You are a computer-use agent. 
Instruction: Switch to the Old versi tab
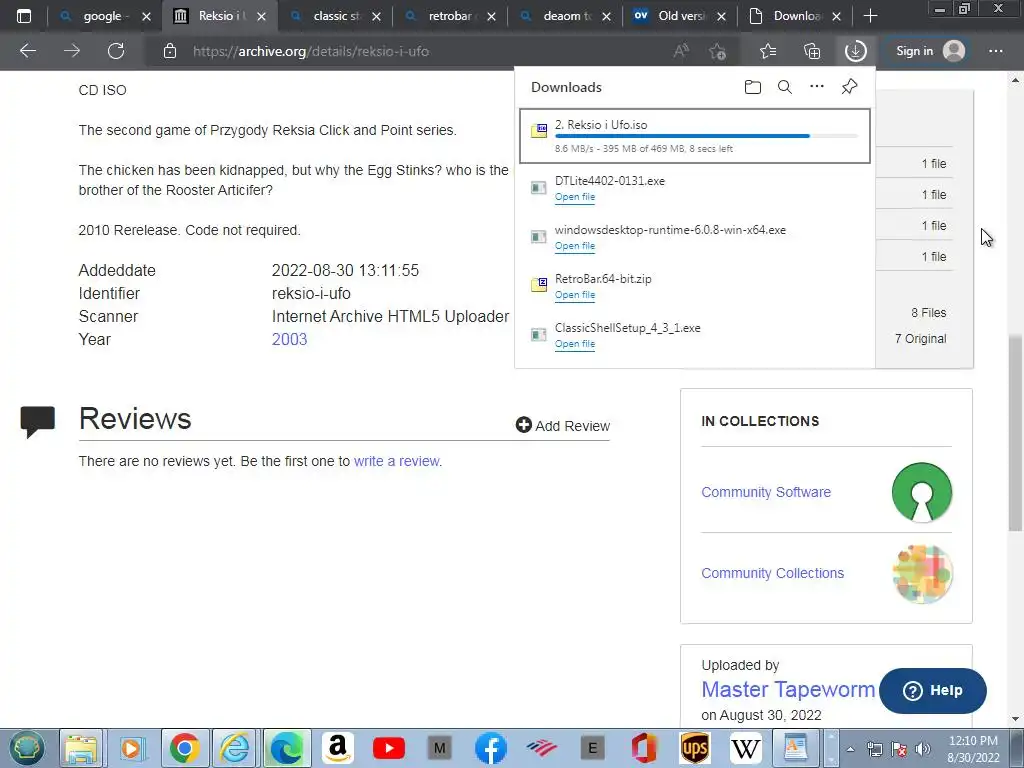[681, 16]
